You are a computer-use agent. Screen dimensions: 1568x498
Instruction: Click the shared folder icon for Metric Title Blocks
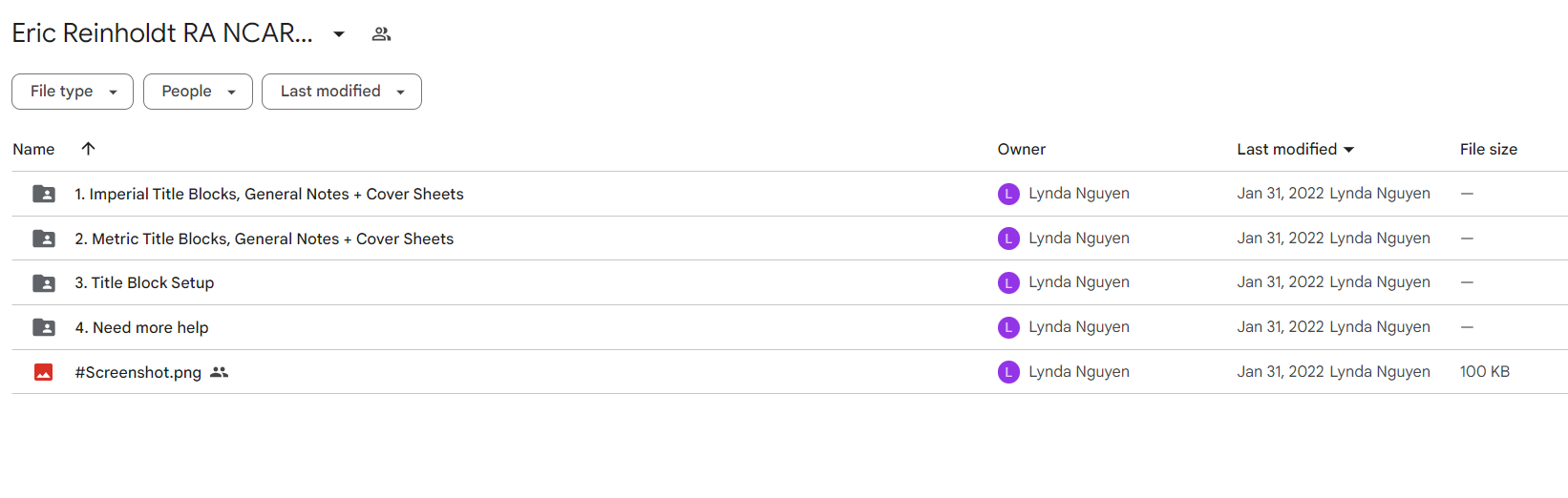point(44,239)
